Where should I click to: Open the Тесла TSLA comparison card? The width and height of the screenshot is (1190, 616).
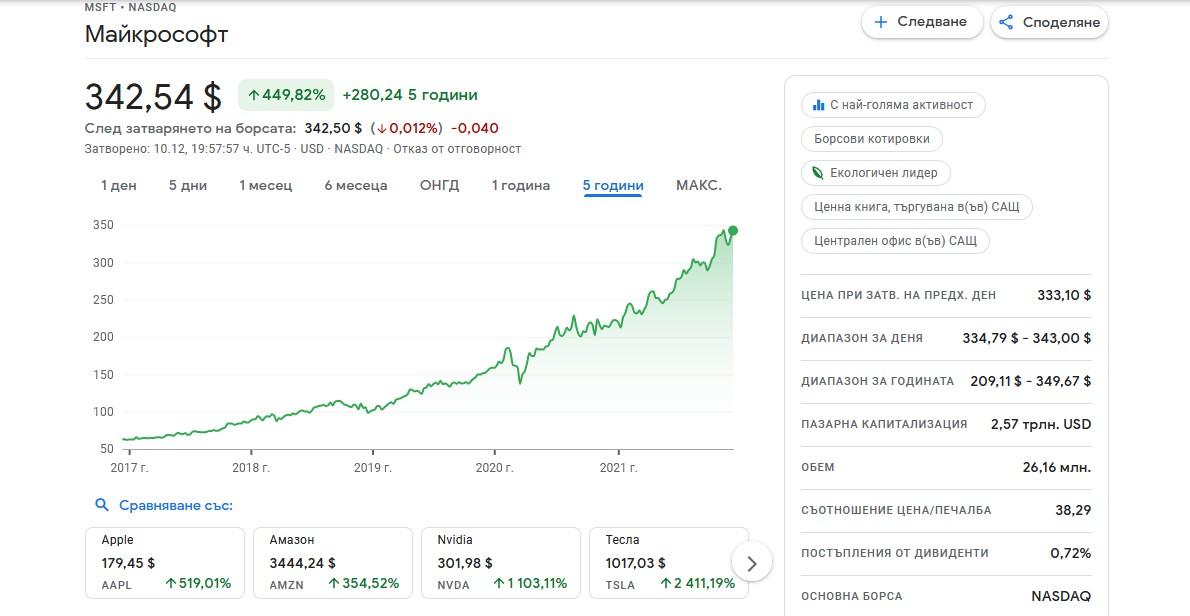[669, 562]
